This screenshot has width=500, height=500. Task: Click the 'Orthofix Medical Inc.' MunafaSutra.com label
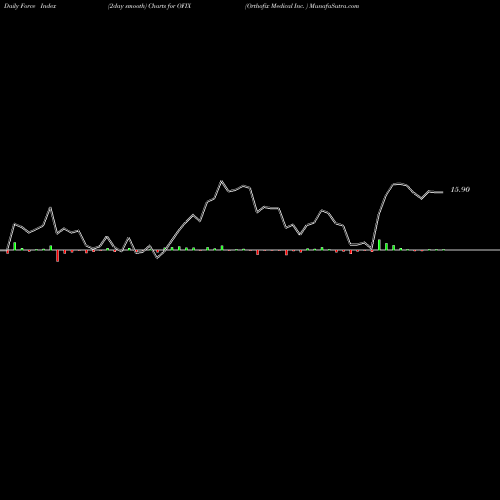click(302, 6)
